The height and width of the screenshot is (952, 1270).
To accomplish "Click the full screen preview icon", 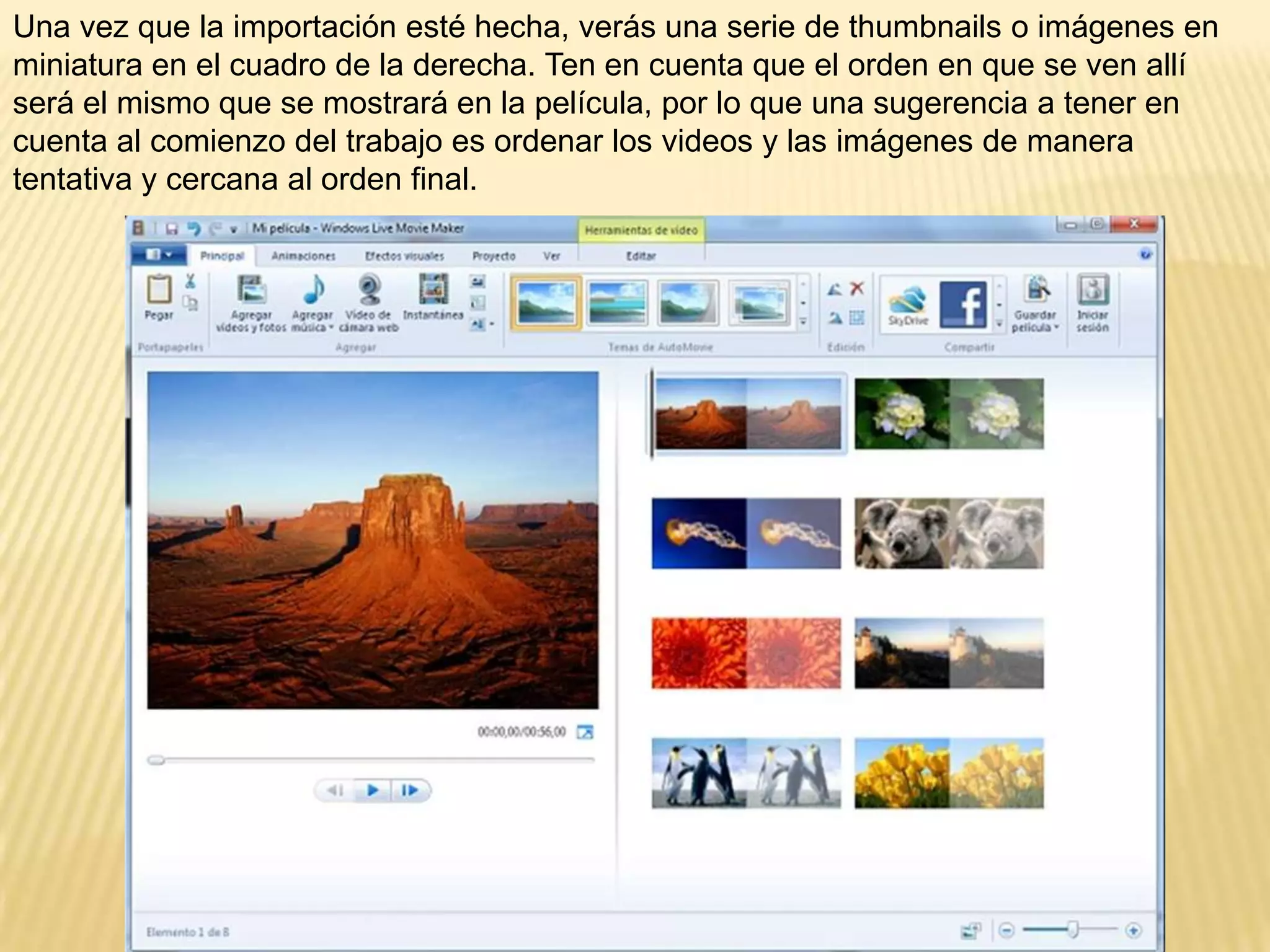I will pyautogui.click(x=585, y=733).
